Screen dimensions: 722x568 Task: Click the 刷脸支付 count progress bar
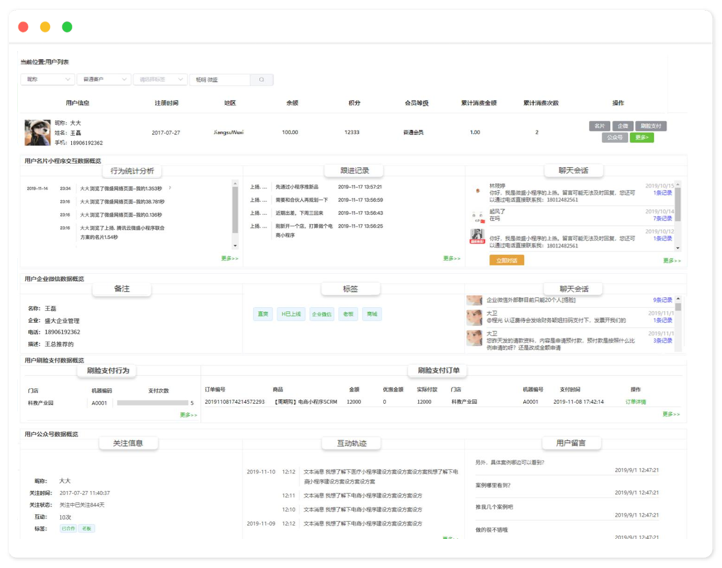click(152, 403)
